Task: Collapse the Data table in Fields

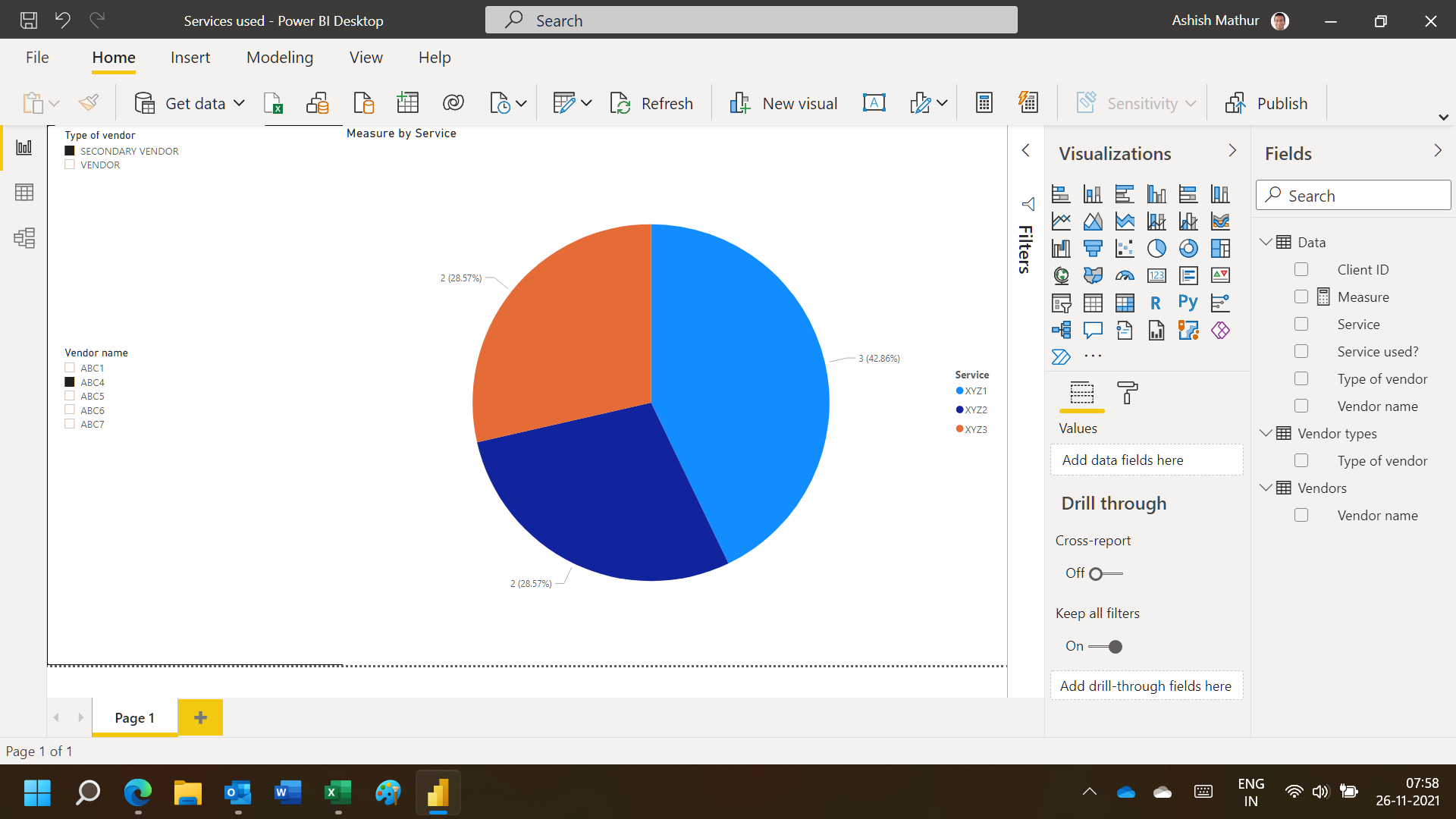Action: (x=1266, y=242)
